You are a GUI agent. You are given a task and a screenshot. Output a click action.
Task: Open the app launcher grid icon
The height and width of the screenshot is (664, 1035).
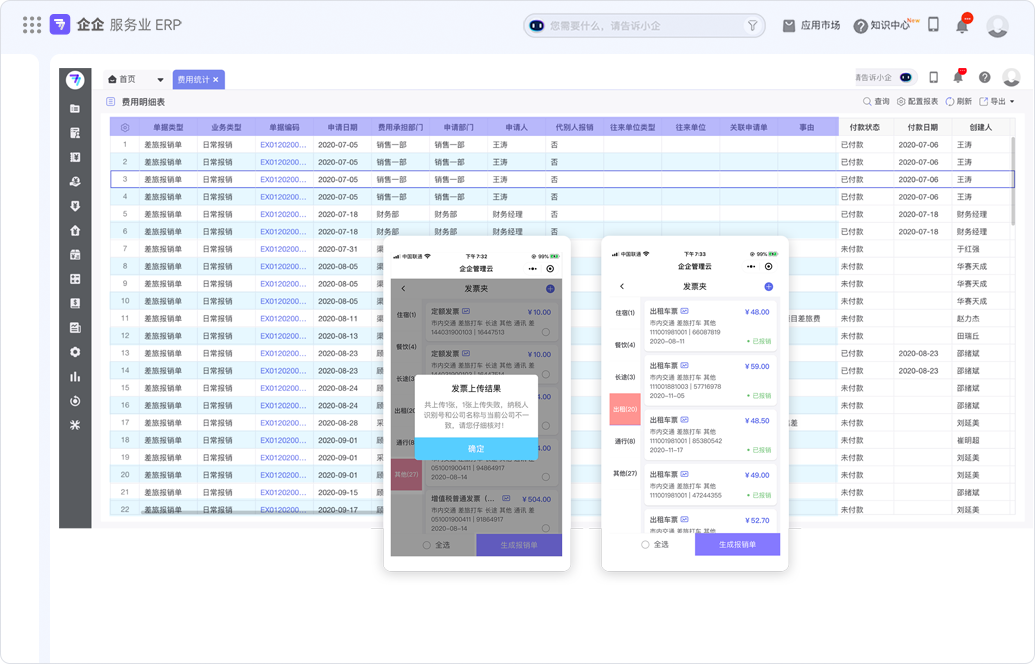32,25
